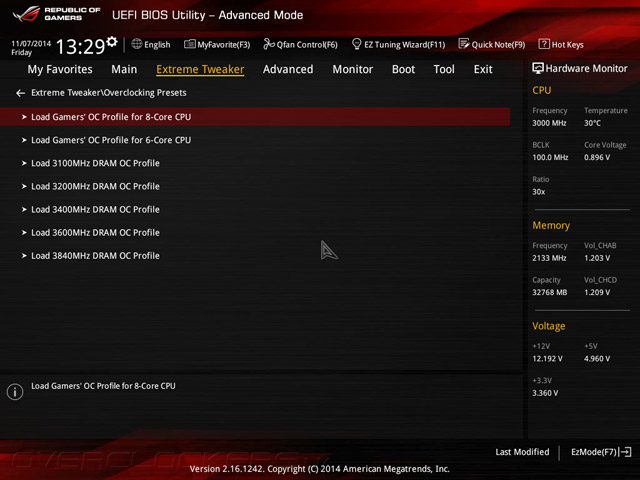Click the 11/07/2014 date text
The height and width of the screenshot is (480, 640).
(31, 43)
